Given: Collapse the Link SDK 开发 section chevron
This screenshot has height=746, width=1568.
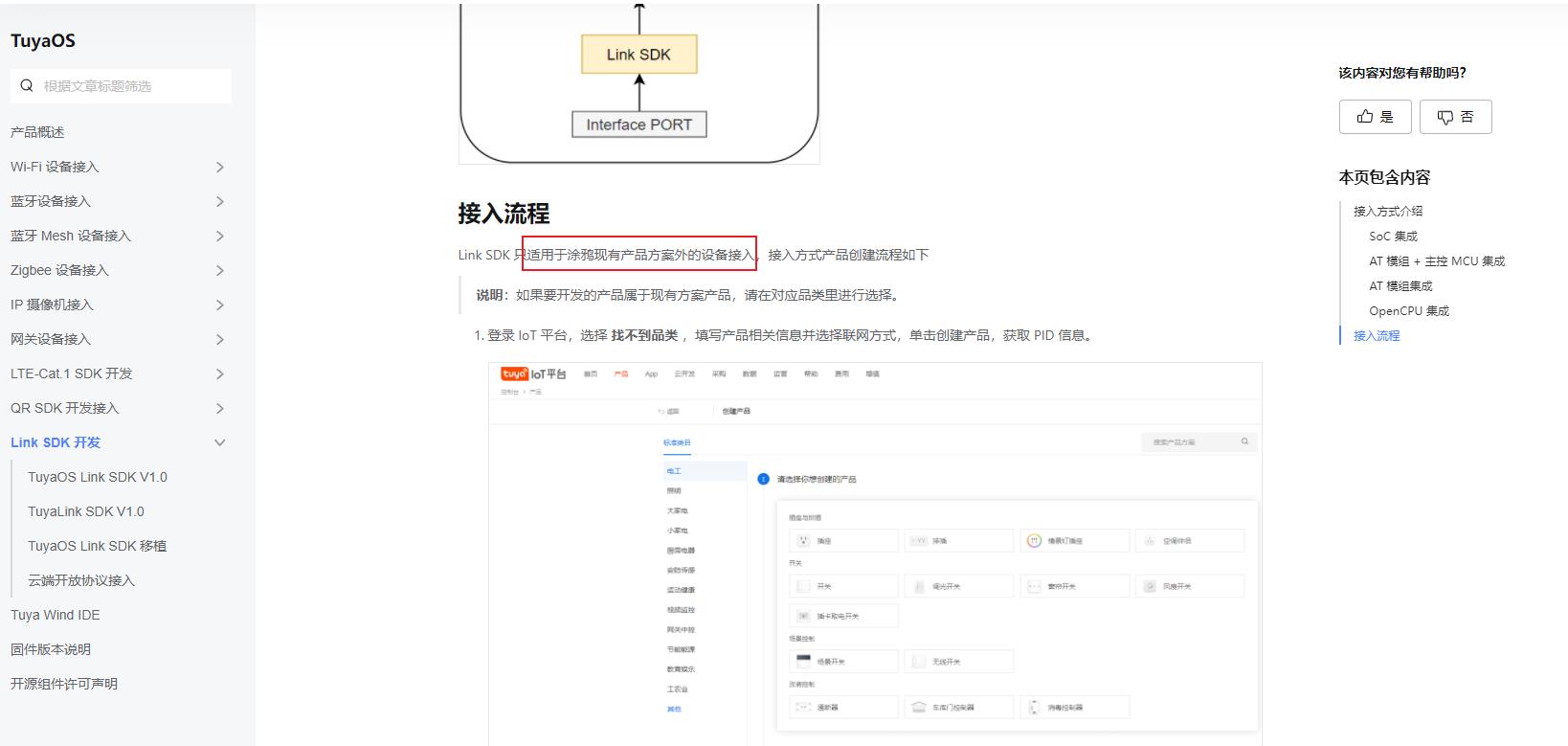Looking at the screenshot, I should 220,442.
